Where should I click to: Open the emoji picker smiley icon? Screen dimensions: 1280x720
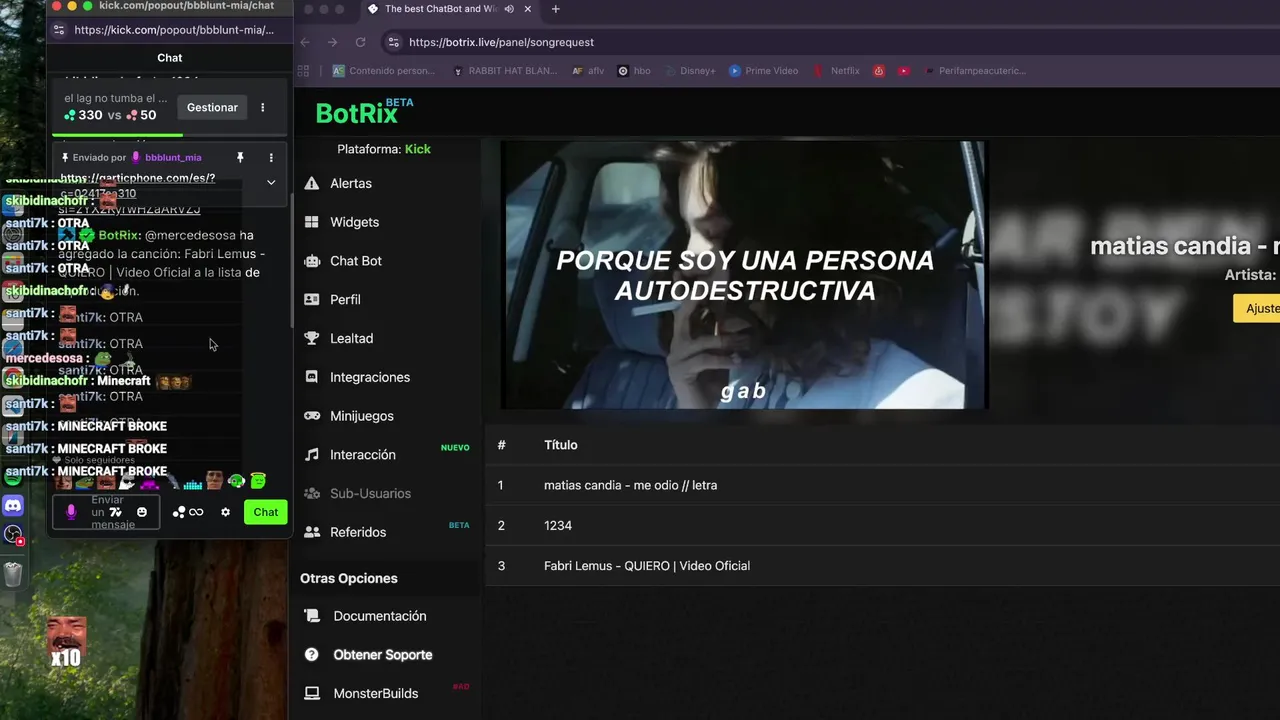point(142,512)
